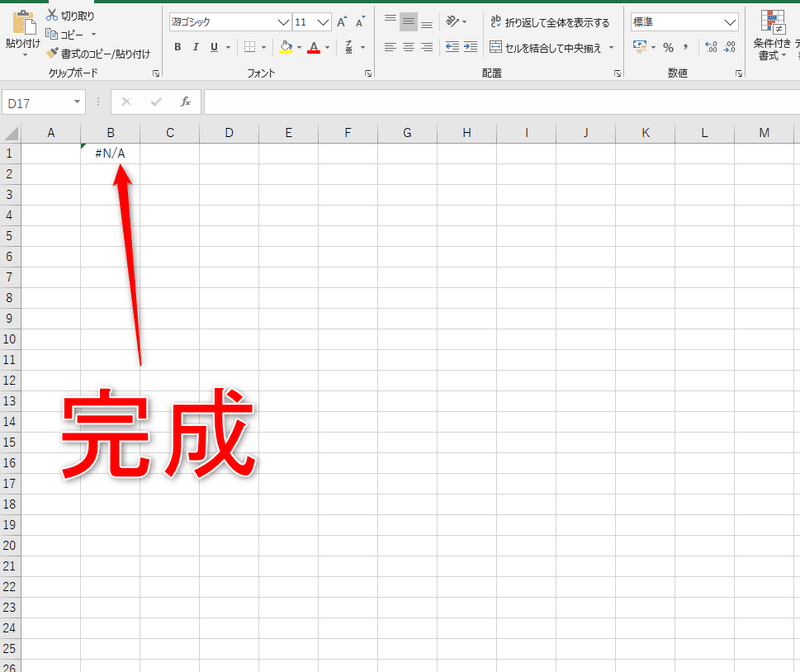Image resolution: width=800 pixels, height=672 pixels.
Task: Apply comma style number format
Action: click(x=686, y=47)
